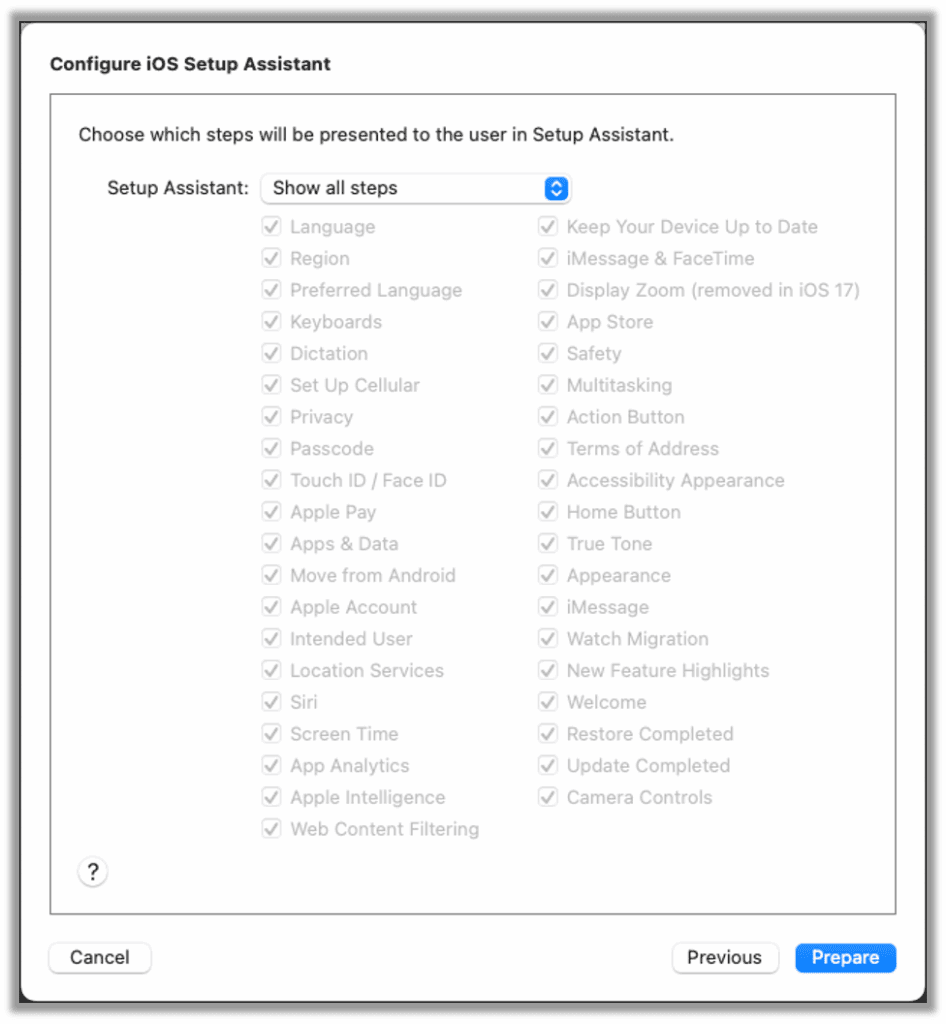The height and width of the screenshot is (1024, 946).
Task: Toggle the iMessage & FaceTime step
Action: (547, 258)
